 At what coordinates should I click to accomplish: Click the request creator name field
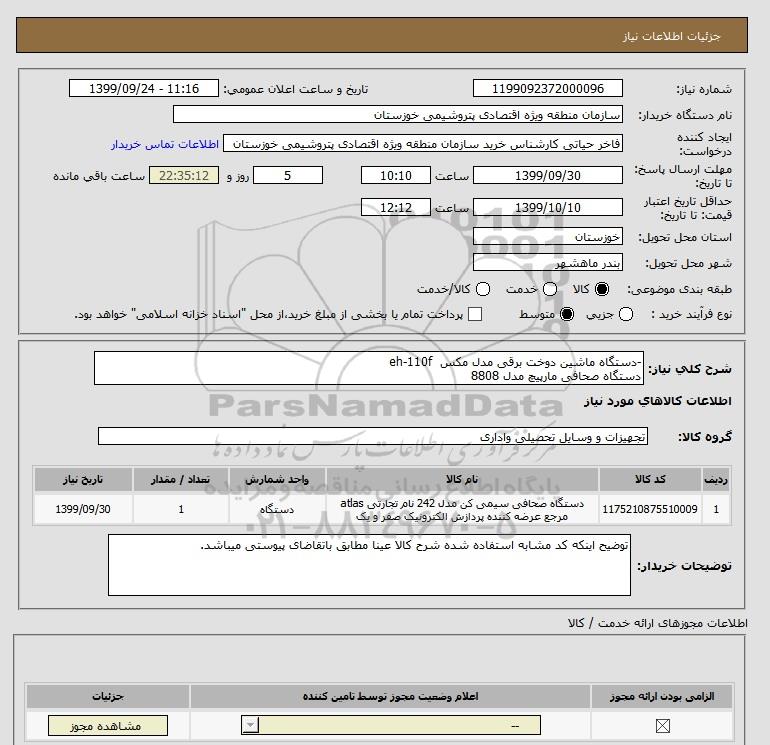(x=423, y=144)
